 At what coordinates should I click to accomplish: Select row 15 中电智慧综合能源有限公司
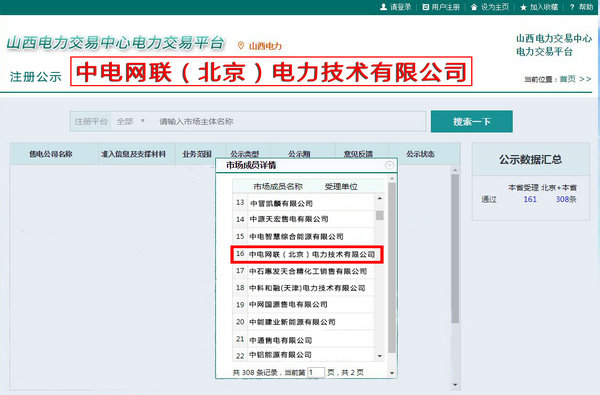click(303, 237)
